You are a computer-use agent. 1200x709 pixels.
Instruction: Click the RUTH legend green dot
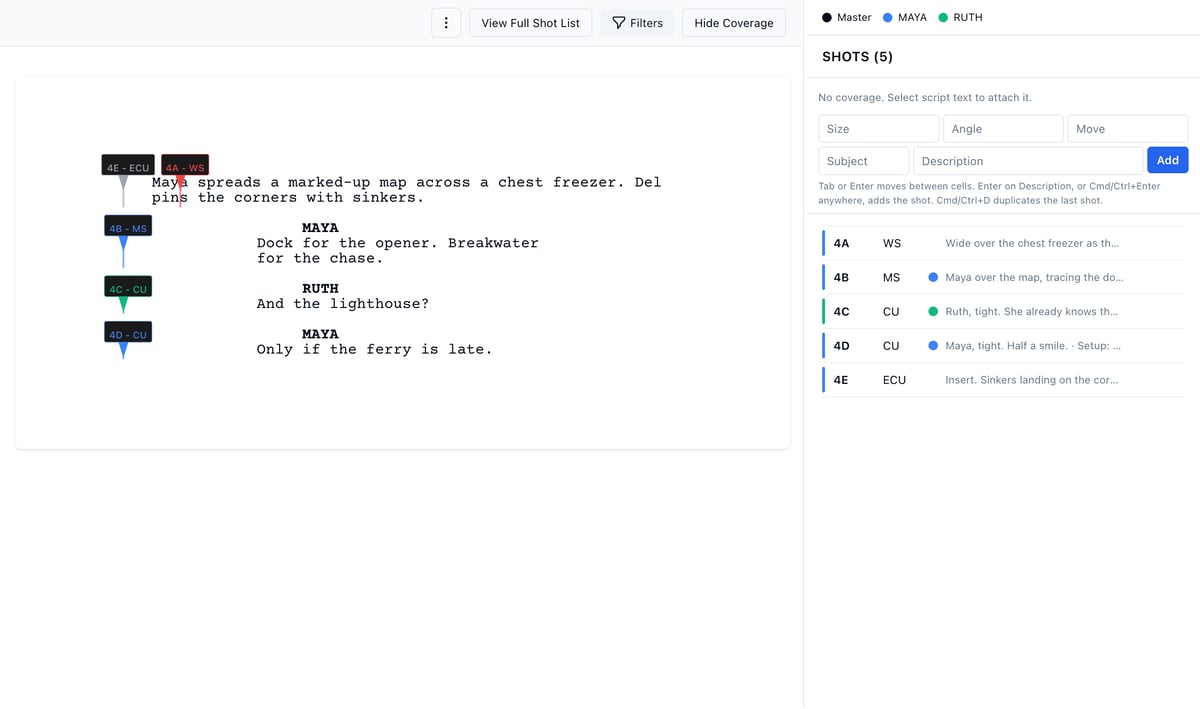pyautogui.click(x=943, y=17)
